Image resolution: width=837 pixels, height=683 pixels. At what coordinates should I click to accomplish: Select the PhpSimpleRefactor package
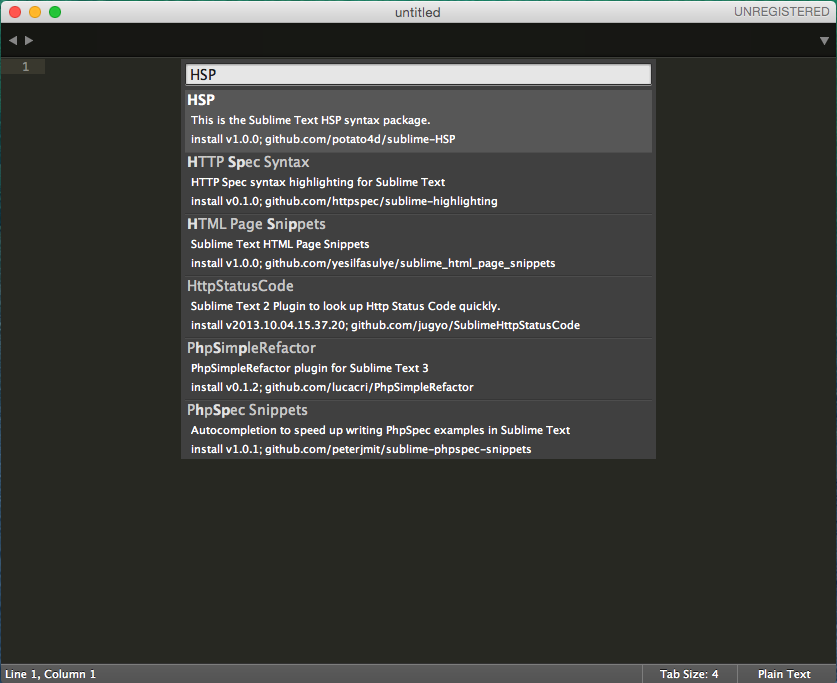tap(418, 369)
